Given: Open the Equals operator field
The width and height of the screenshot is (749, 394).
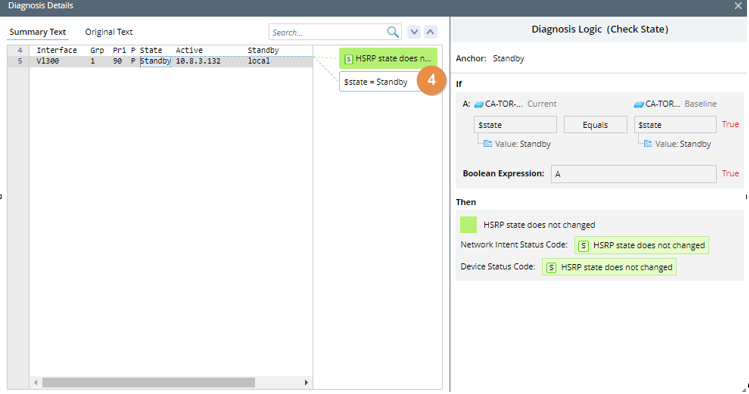Looking at the screenshot, I should 595,125.
